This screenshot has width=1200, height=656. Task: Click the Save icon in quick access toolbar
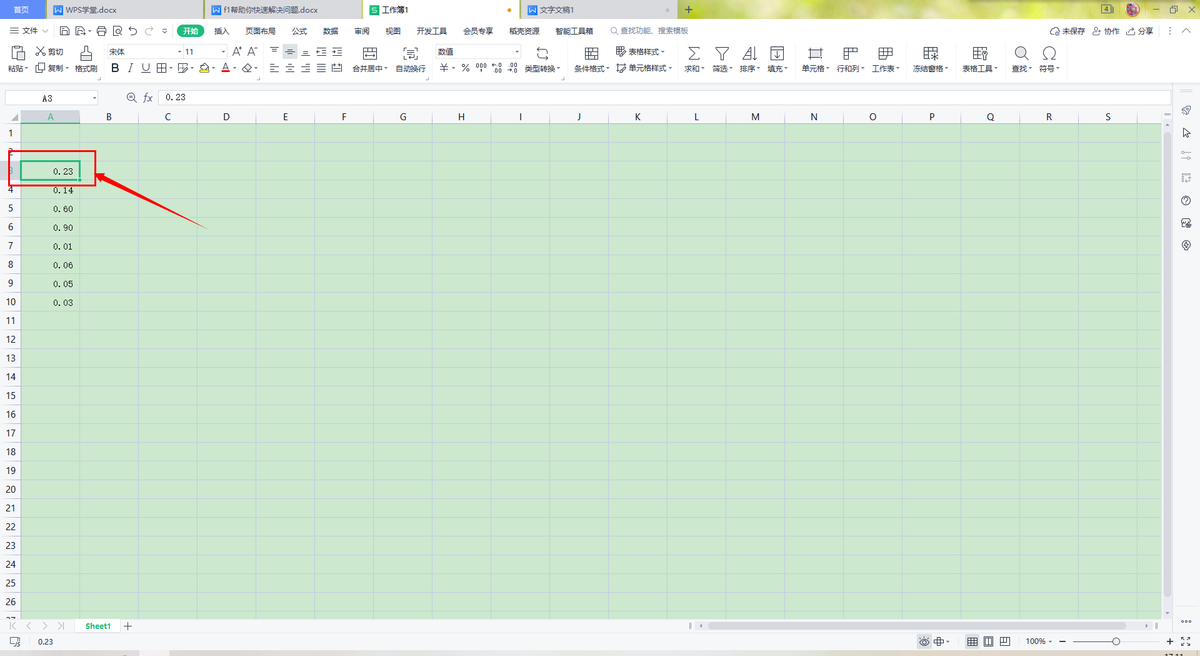tap(65, 31)
